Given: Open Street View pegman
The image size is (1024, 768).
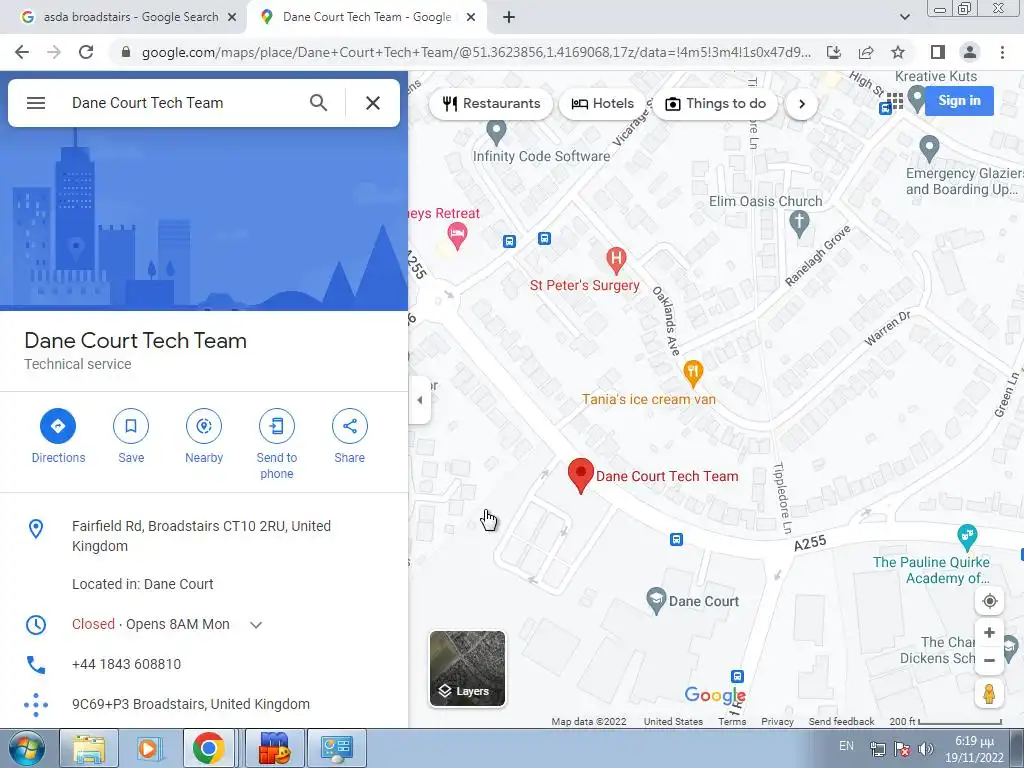Looking at the screenshot, I should click(989, 693).
